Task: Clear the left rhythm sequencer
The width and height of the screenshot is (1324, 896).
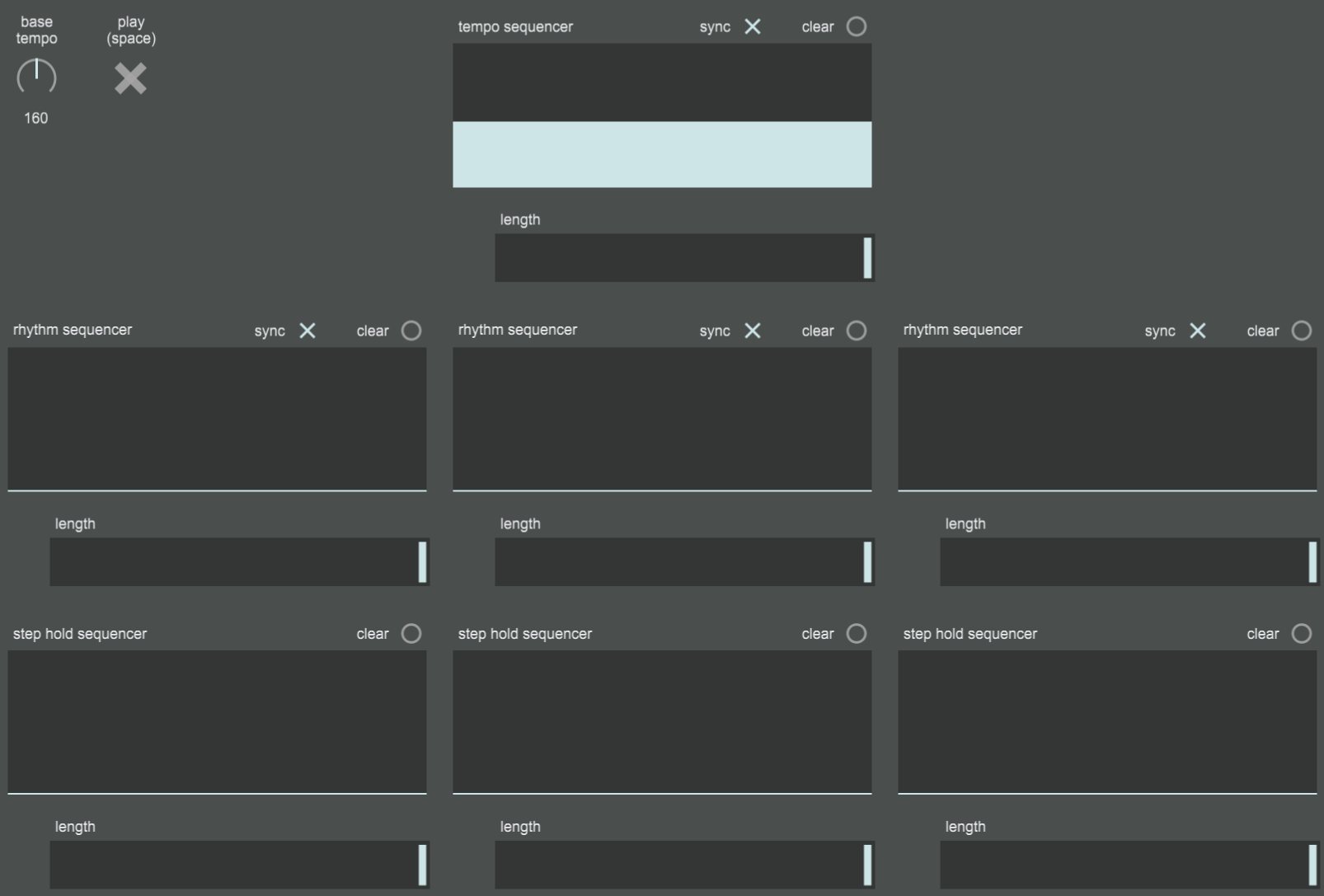Action: (x=411, y=331)
